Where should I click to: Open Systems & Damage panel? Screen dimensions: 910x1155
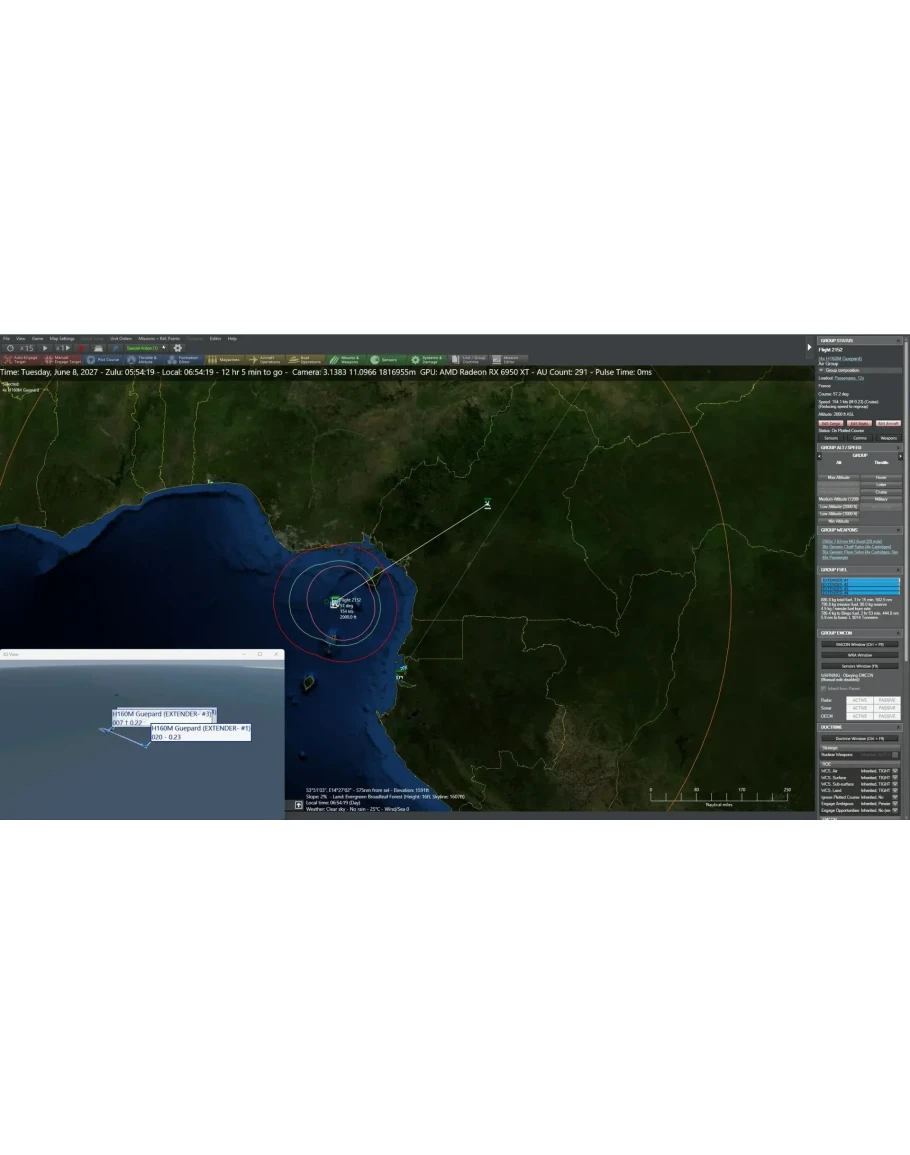click(427, 359)
